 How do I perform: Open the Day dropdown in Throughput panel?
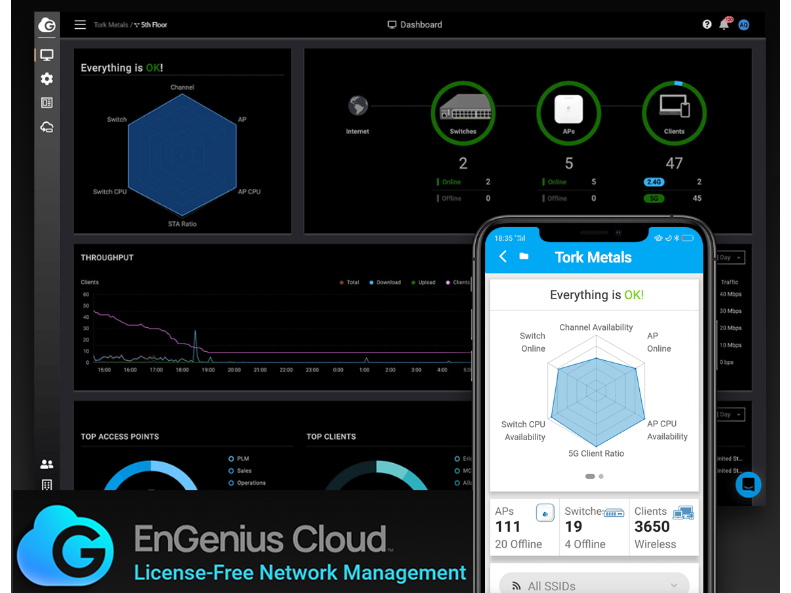point(730,258)
